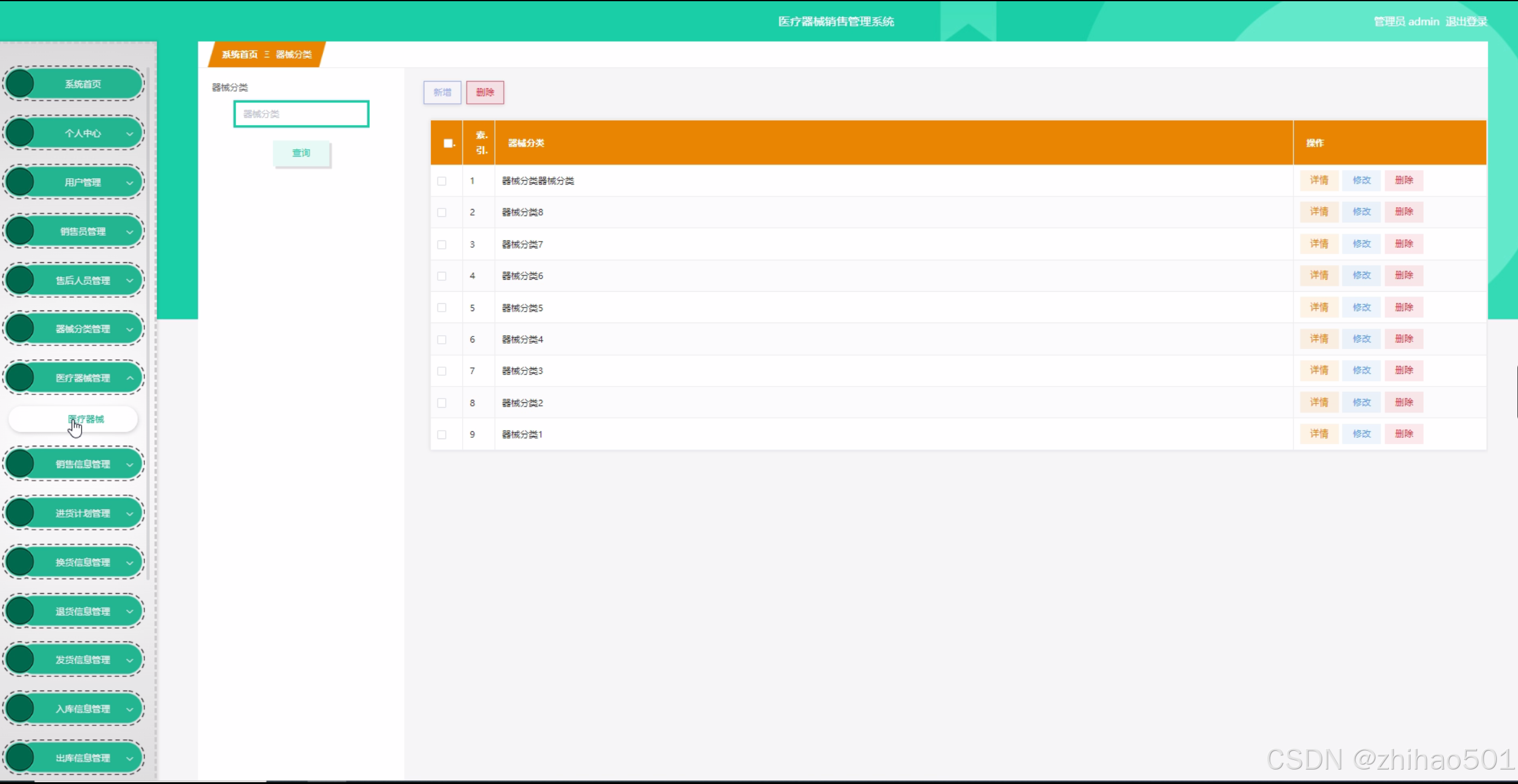
Task: Select the checkbox for row 器械分类1
Action: 442,435
